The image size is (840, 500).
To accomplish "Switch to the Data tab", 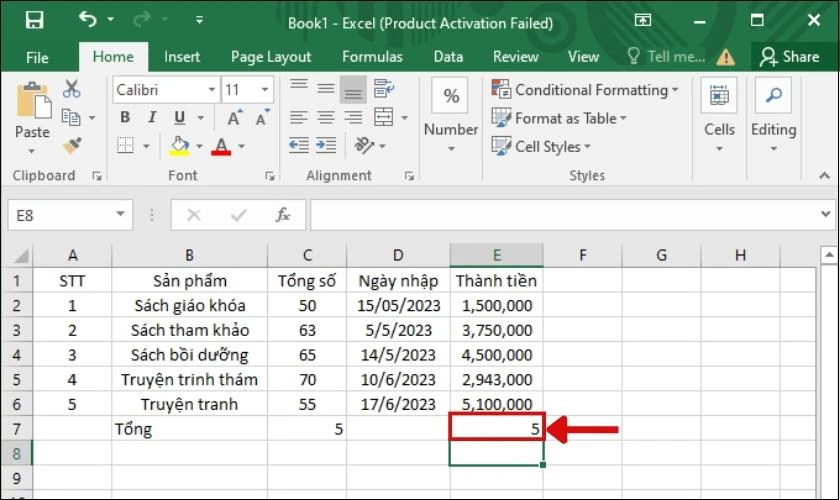I will coord(448,57).
